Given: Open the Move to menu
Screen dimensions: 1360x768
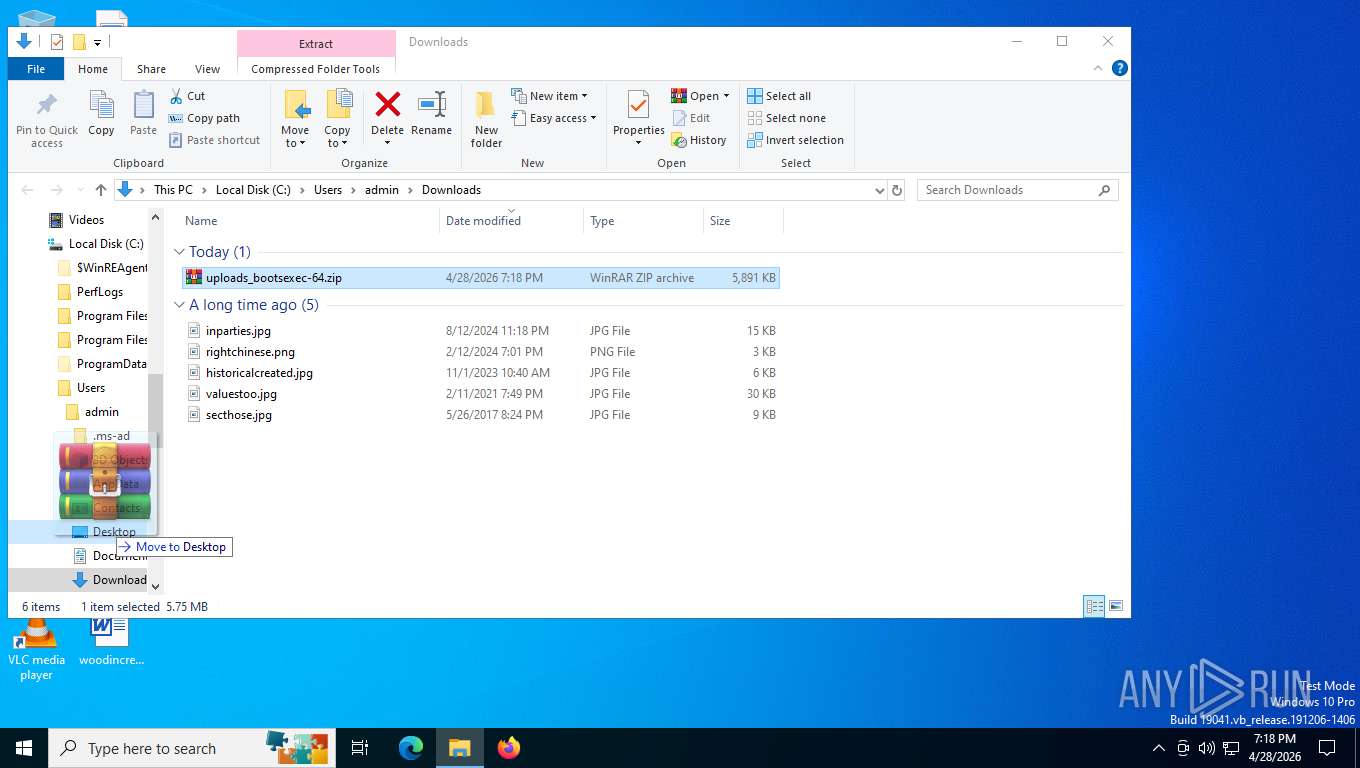Looking at the screenshot, I should [295, 119].
